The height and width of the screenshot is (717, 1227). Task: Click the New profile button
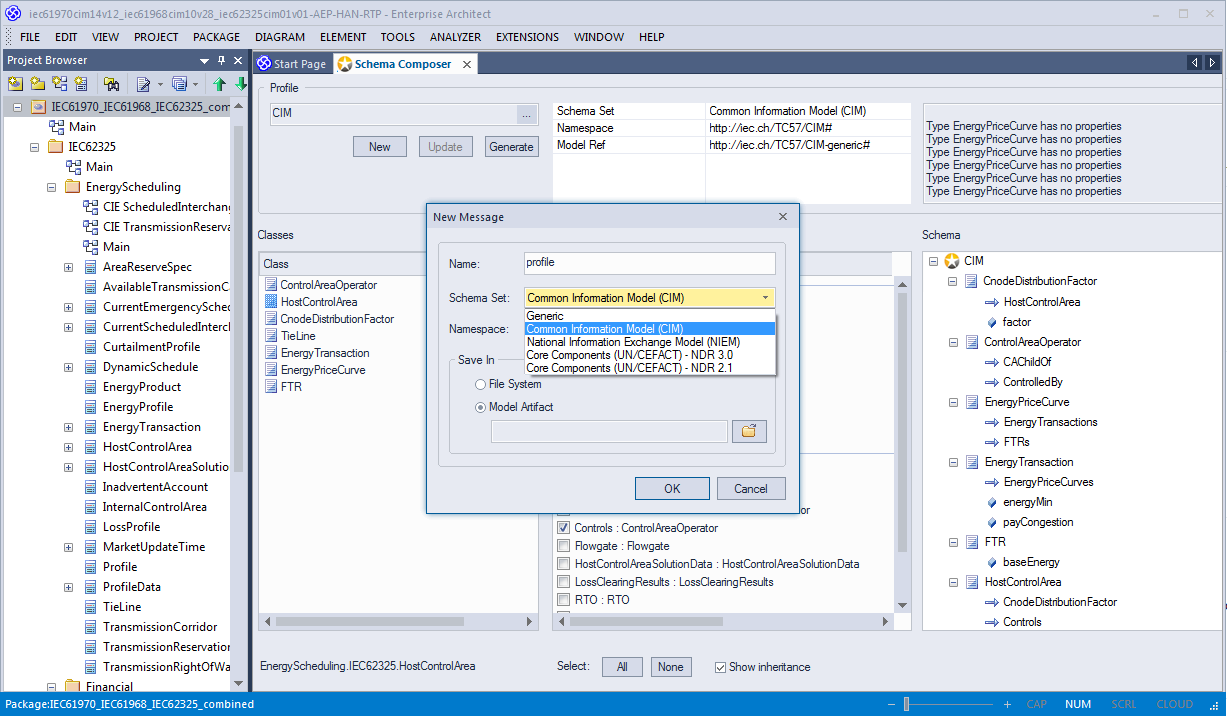pyautogui.click(x=380, y=147)
